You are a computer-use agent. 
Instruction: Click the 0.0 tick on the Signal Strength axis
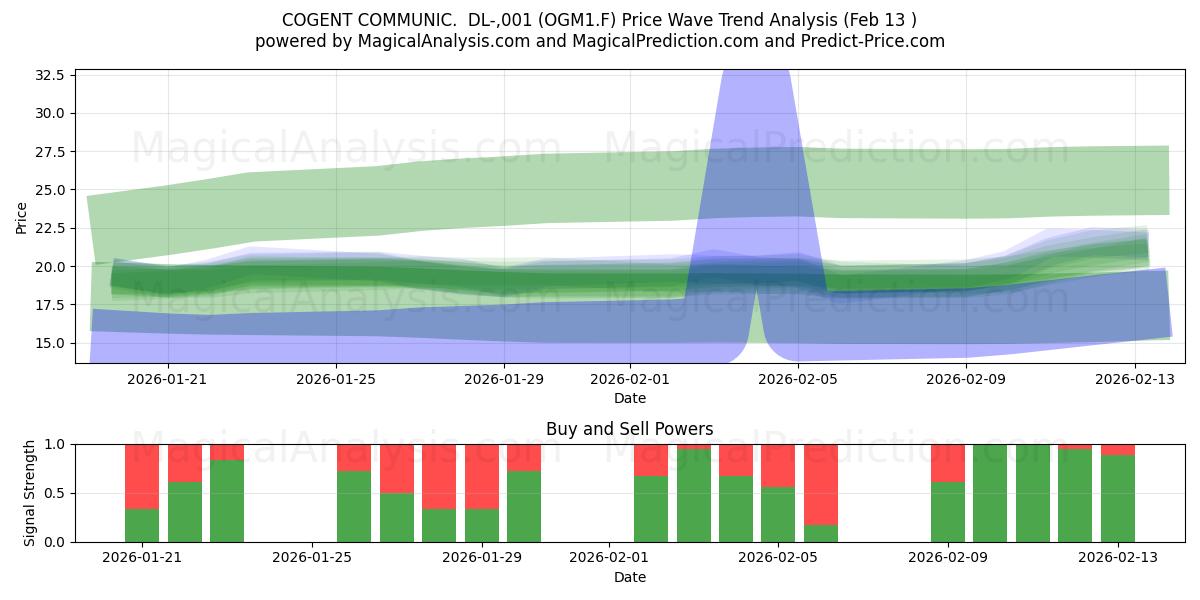pyautogui.click(x=56, y=542)
